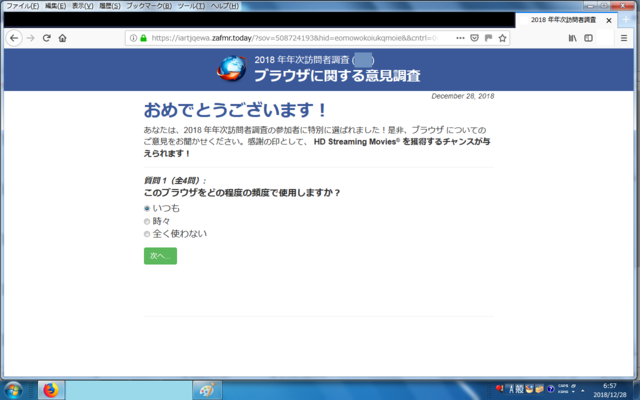Open the Paint app on taskbar
Viewport: 640px width, 400px height.
(207, 390)
